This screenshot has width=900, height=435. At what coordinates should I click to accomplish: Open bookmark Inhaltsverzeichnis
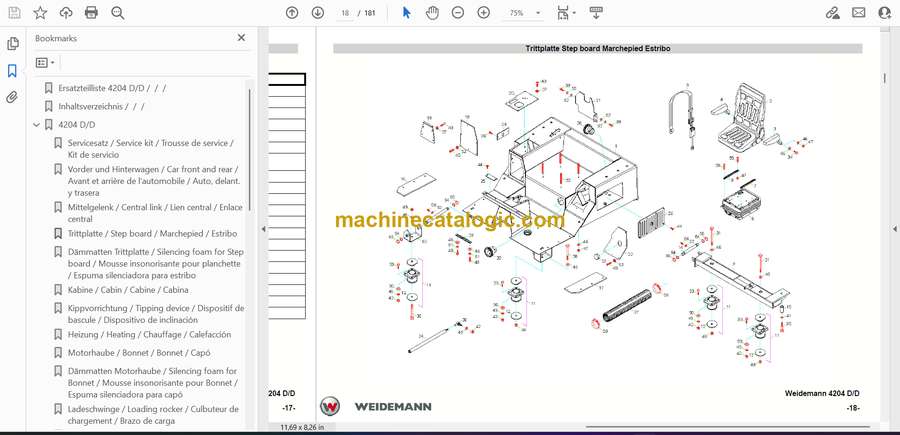tap(101, 106)
